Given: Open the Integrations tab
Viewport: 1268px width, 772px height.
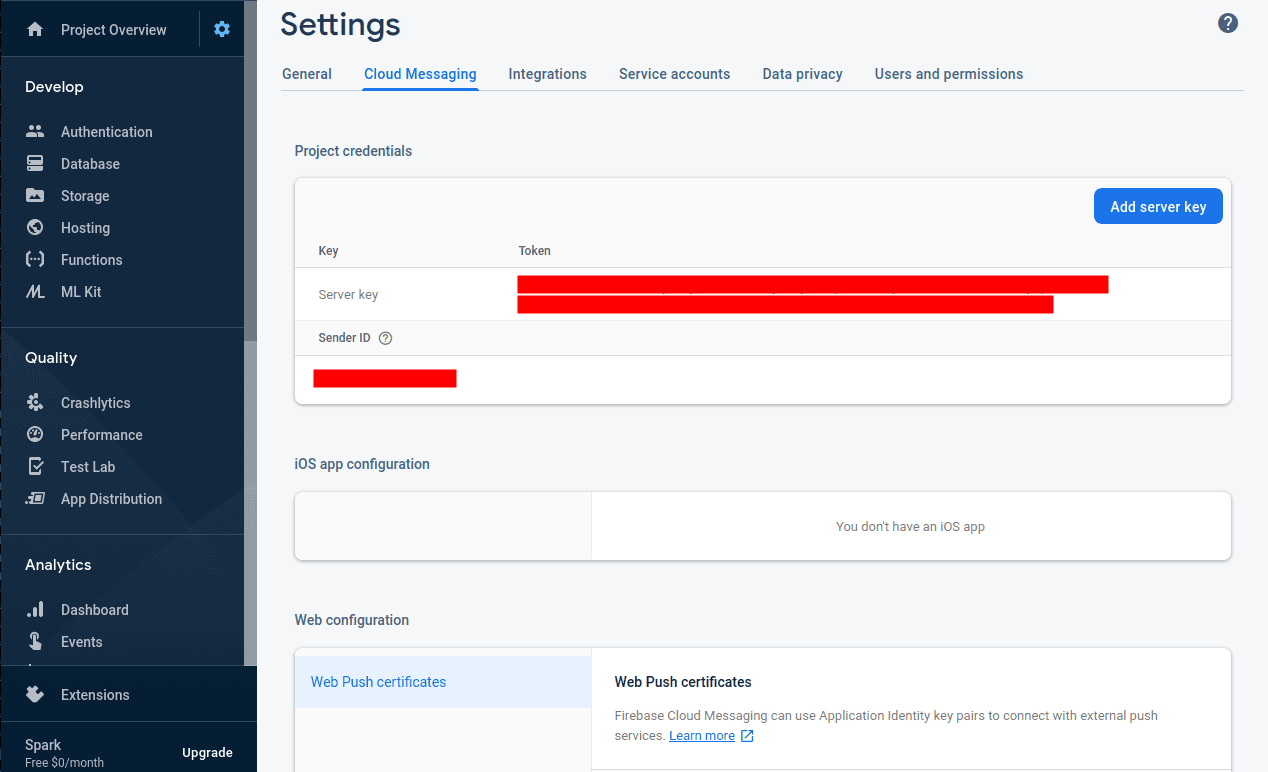Looking at the screenshot, I should tap(547, 74).
